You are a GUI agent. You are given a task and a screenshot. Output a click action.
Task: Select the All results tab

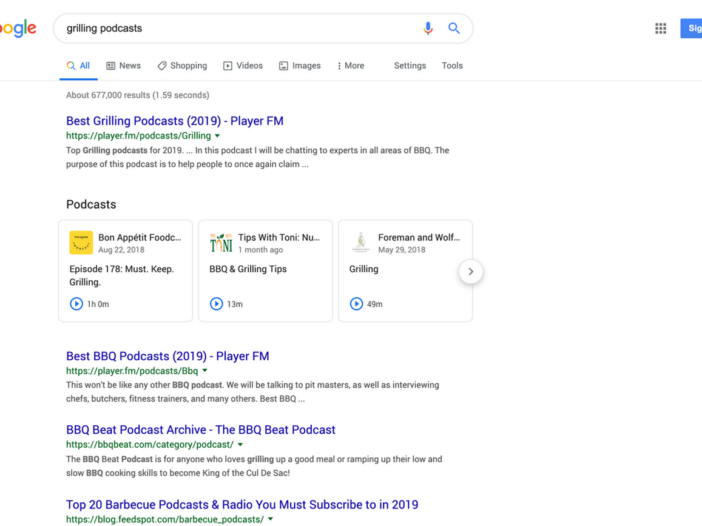(x=78, y=66)
